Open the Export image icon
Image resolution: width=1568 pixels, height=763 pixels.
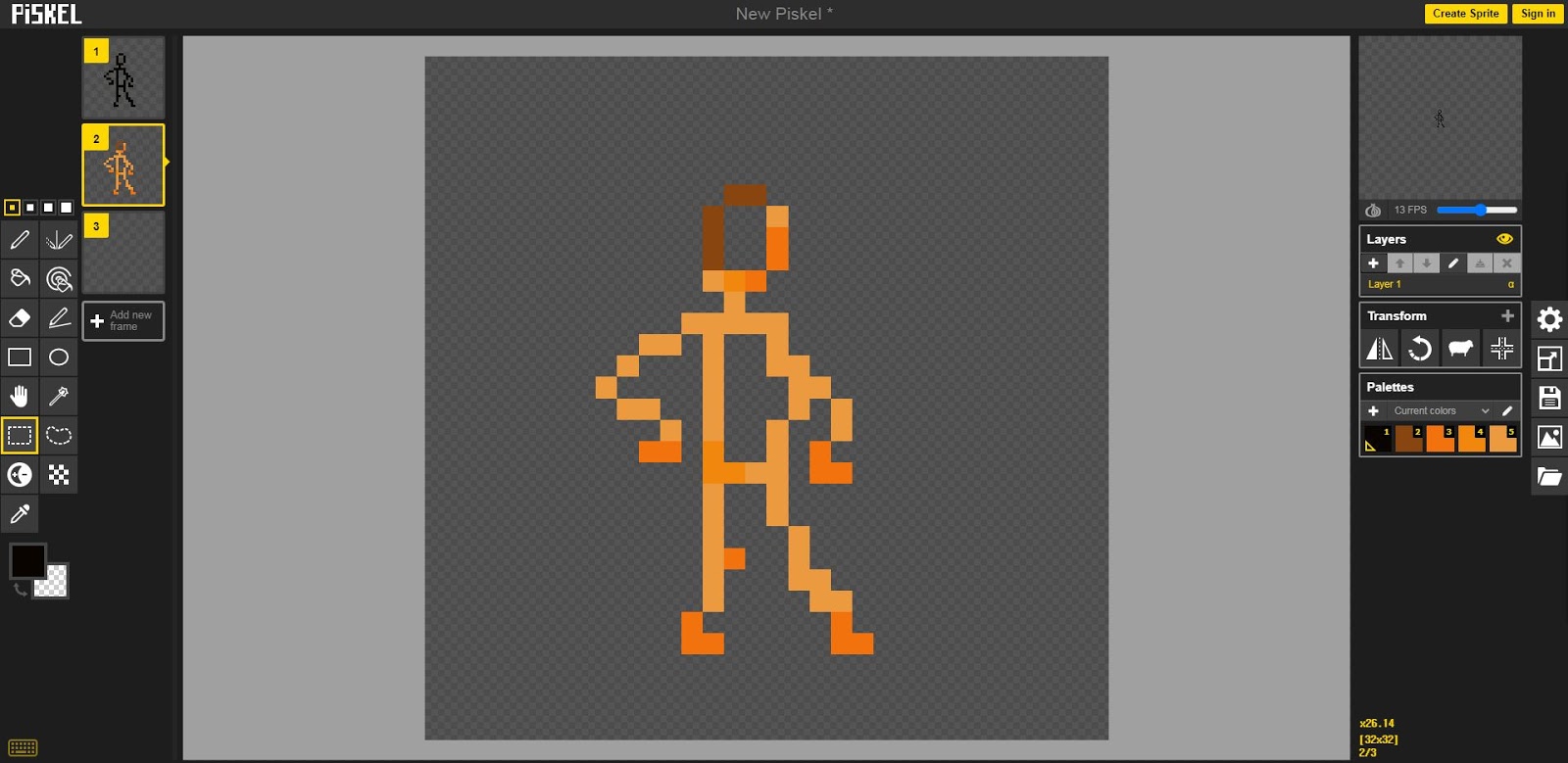(1549, 437)
